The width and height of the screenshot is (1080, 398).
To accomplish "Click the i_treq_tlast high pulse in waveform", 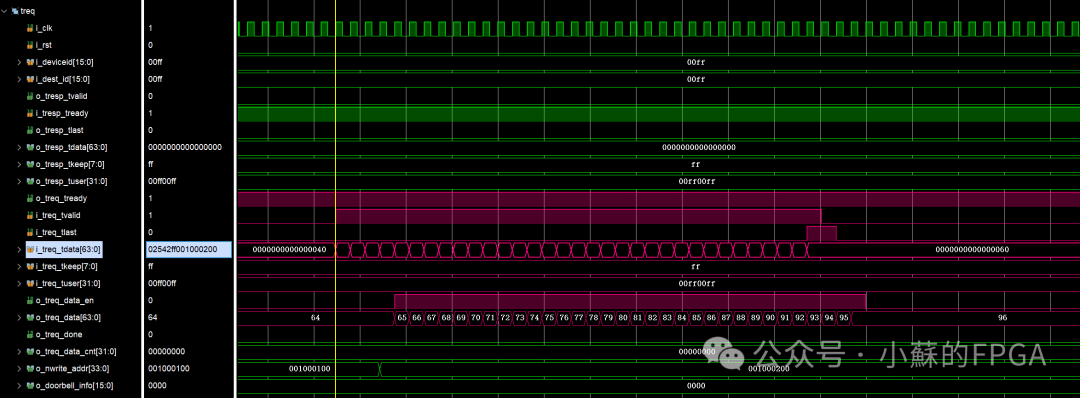I will pos(822,232).
